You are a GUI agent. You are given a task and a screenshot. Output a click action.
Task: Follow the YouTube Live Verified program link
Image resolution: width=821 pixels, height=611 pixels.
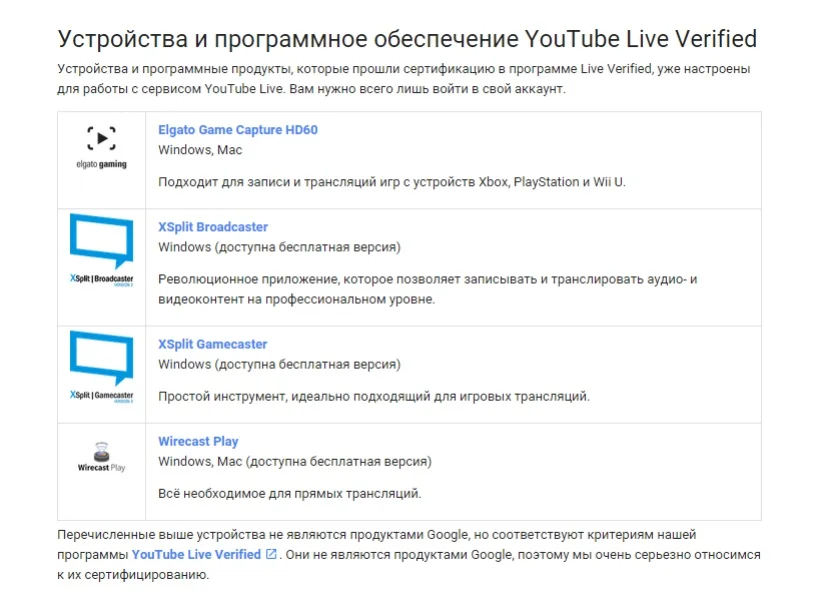tap(196, 554)
